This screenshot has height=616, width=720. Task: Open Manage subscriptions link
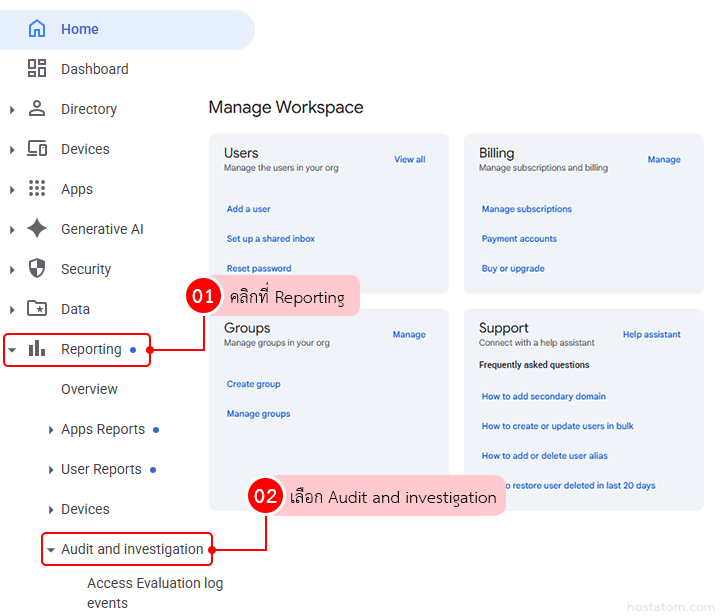(x=526, y=209)
